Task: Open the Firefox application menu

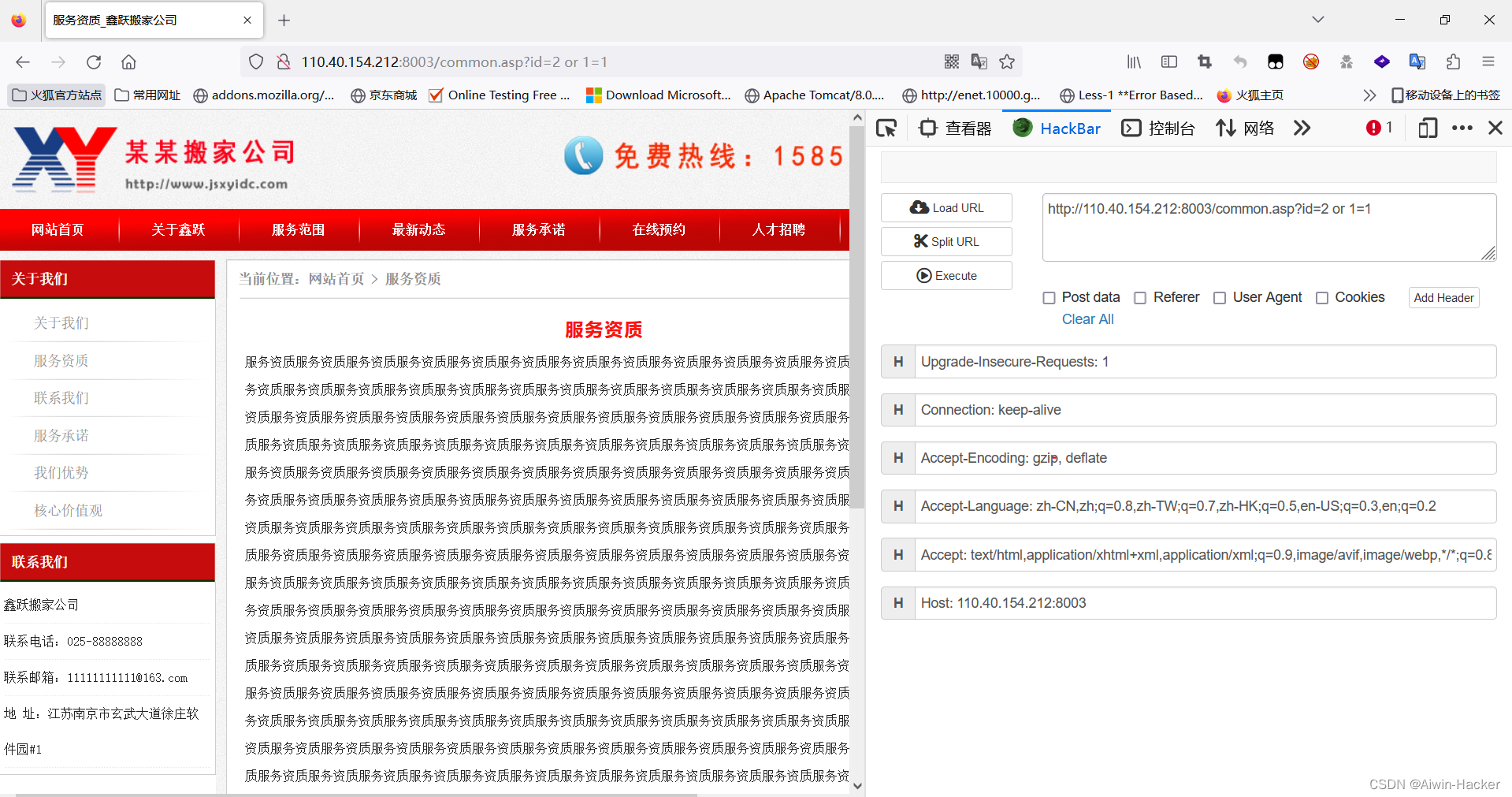Action: [x=1488, y=61]
